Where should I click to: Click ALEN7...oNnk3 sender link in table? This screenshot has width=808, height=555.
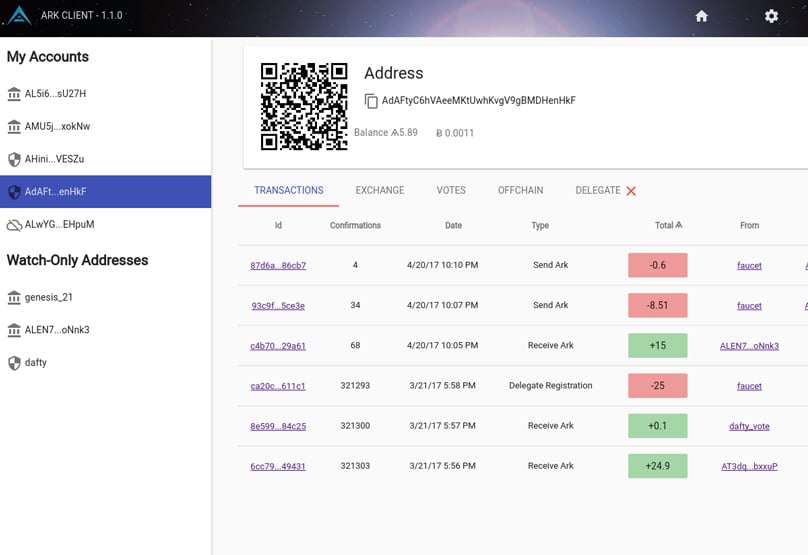[x=749, y=346]
